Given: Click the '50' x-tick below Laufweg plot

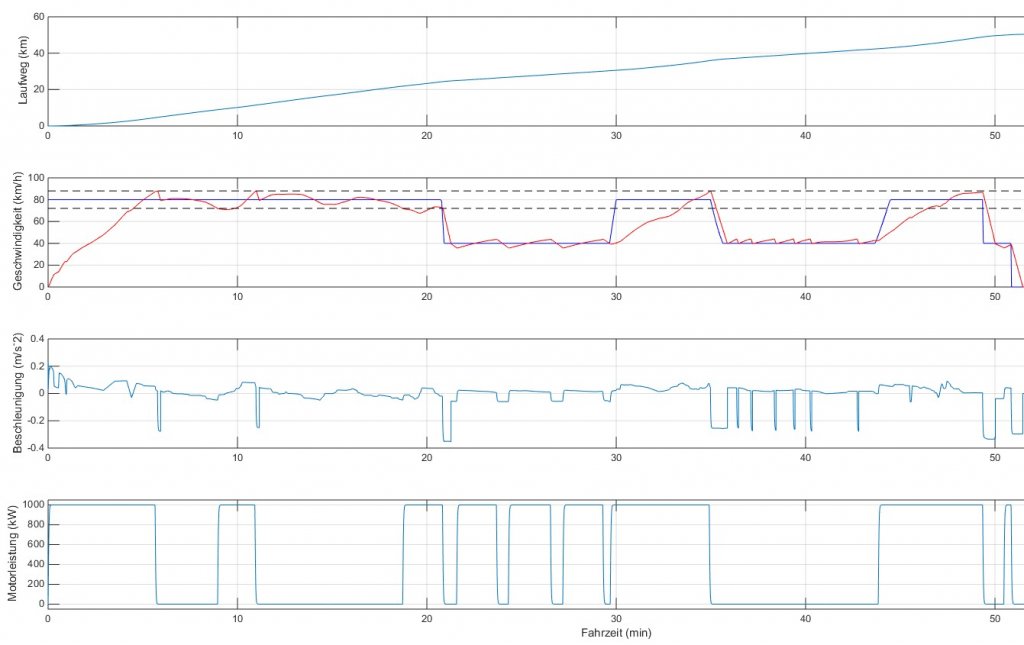Looking at the screenshot, I should [x=995, y=137].
